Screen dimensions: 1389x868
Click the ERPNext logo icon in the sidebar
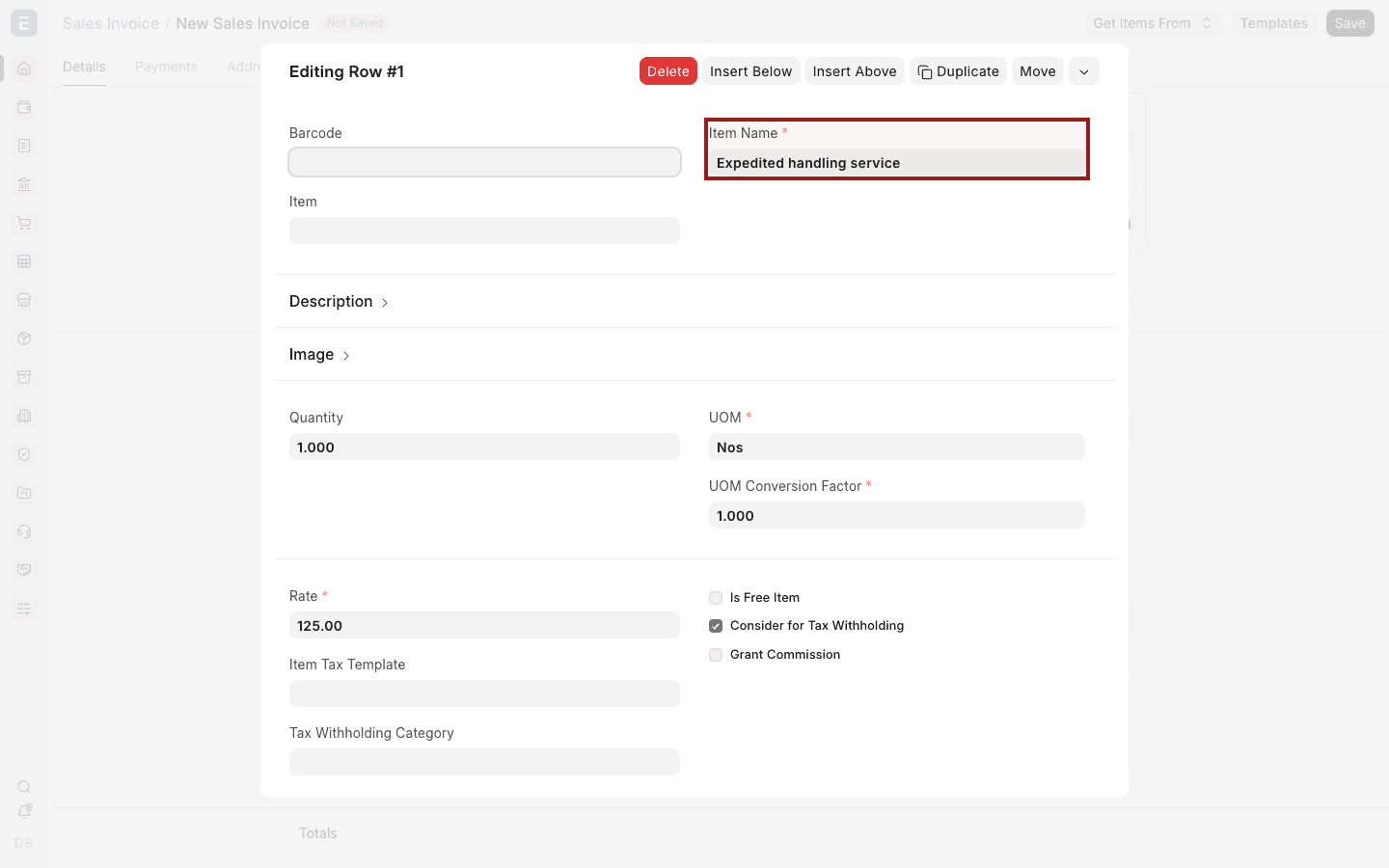coord(24,23)
